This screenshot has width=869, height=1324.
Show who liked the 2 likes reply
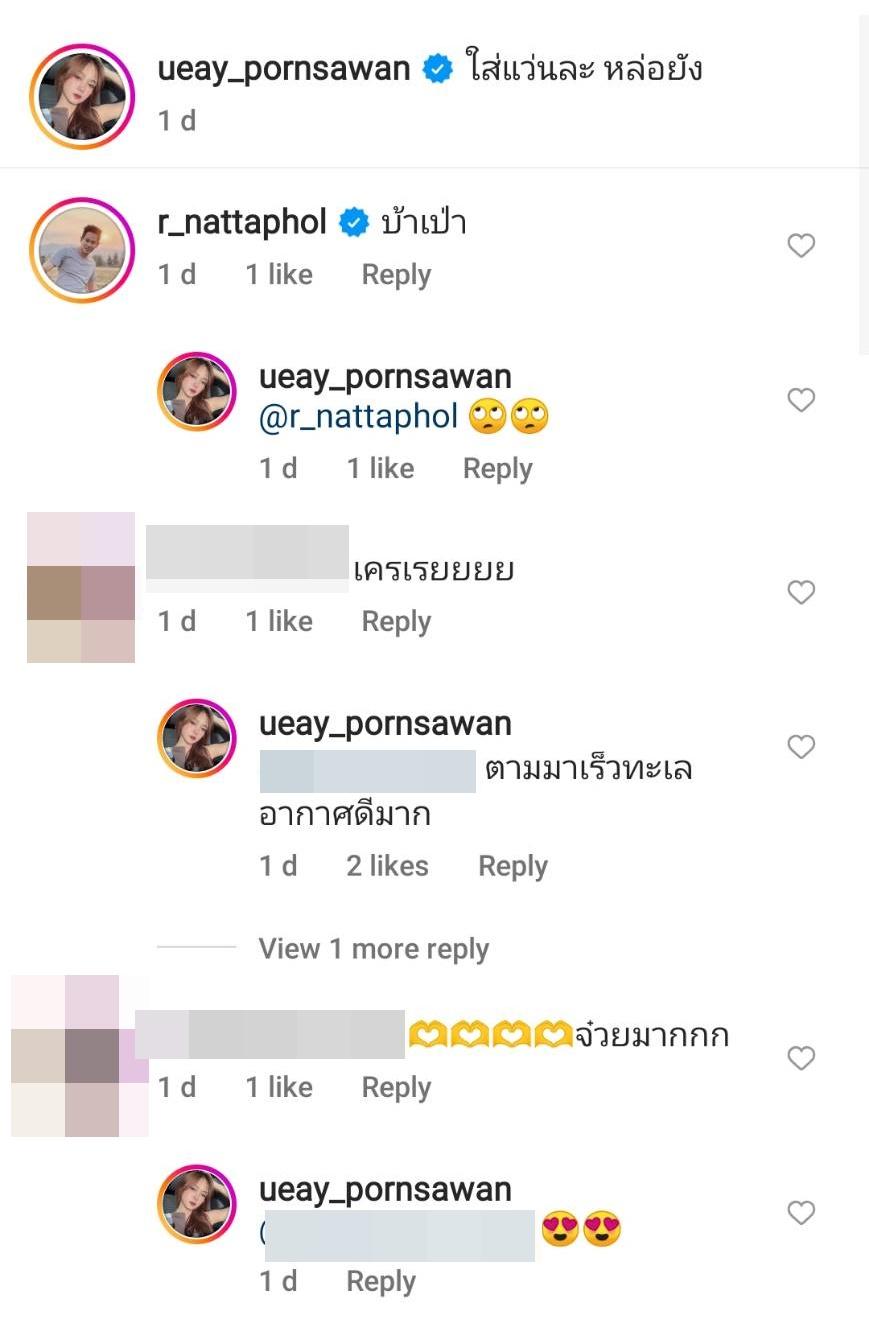tap(387, 866)
